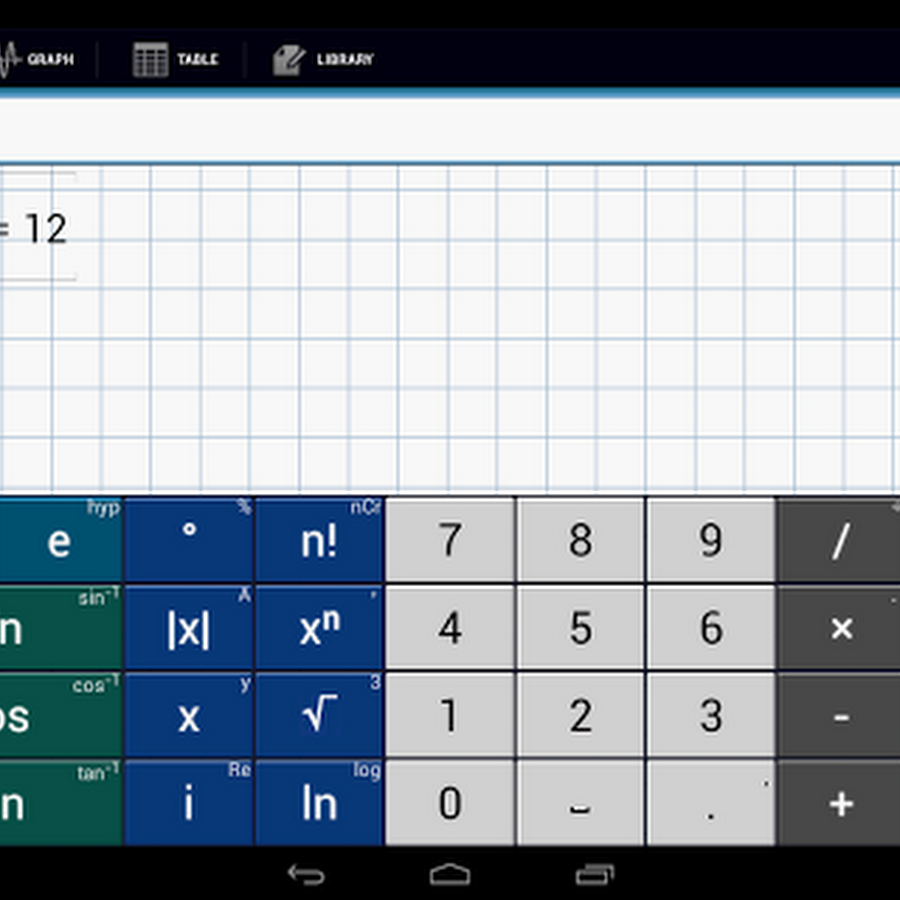Tap the recent apps icon
The height and width of the screenshot is (900, 900).
click(x=595, y=874)
